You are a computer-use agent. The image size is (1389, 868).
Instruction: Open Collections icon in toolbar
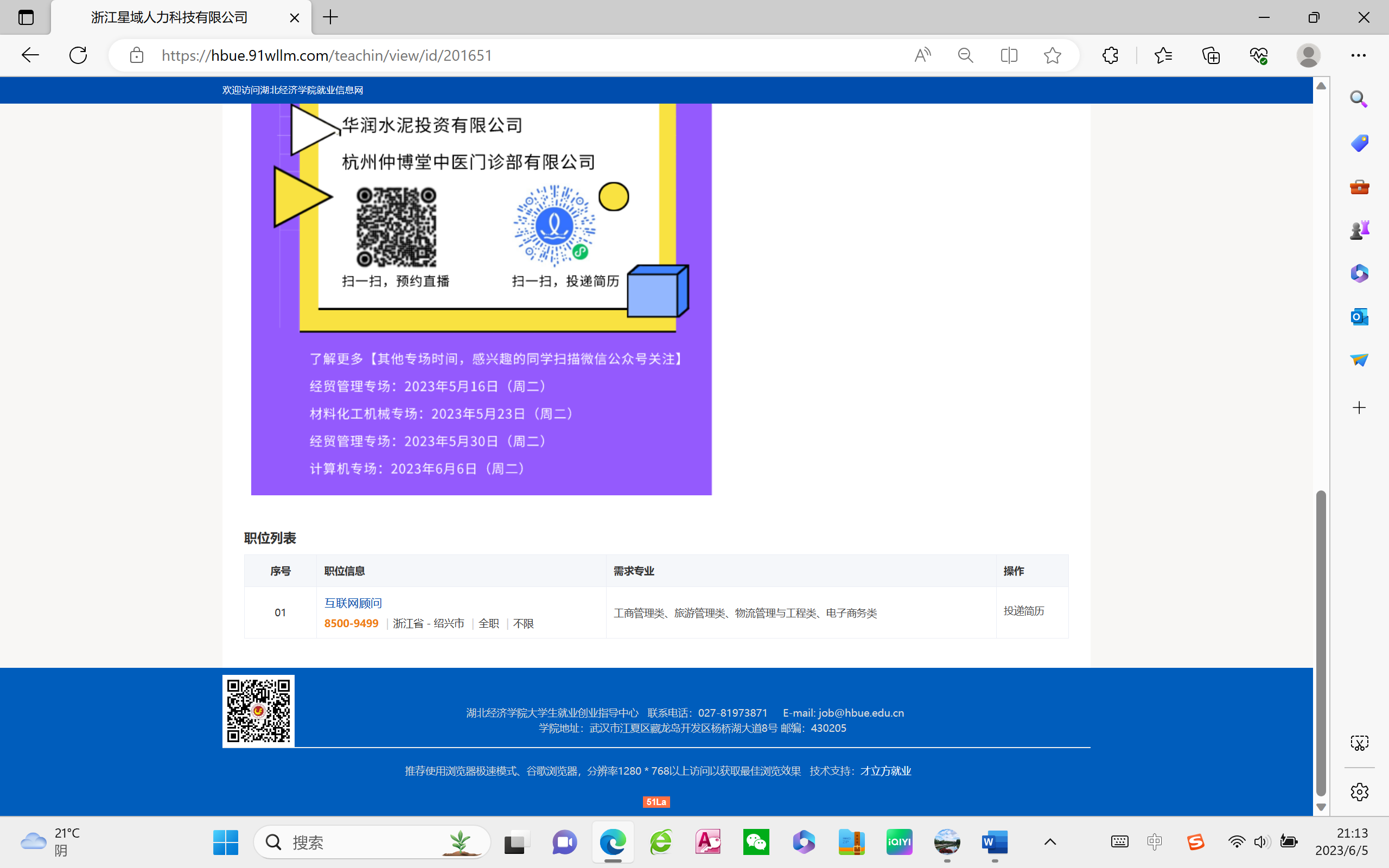(1210, 55)
